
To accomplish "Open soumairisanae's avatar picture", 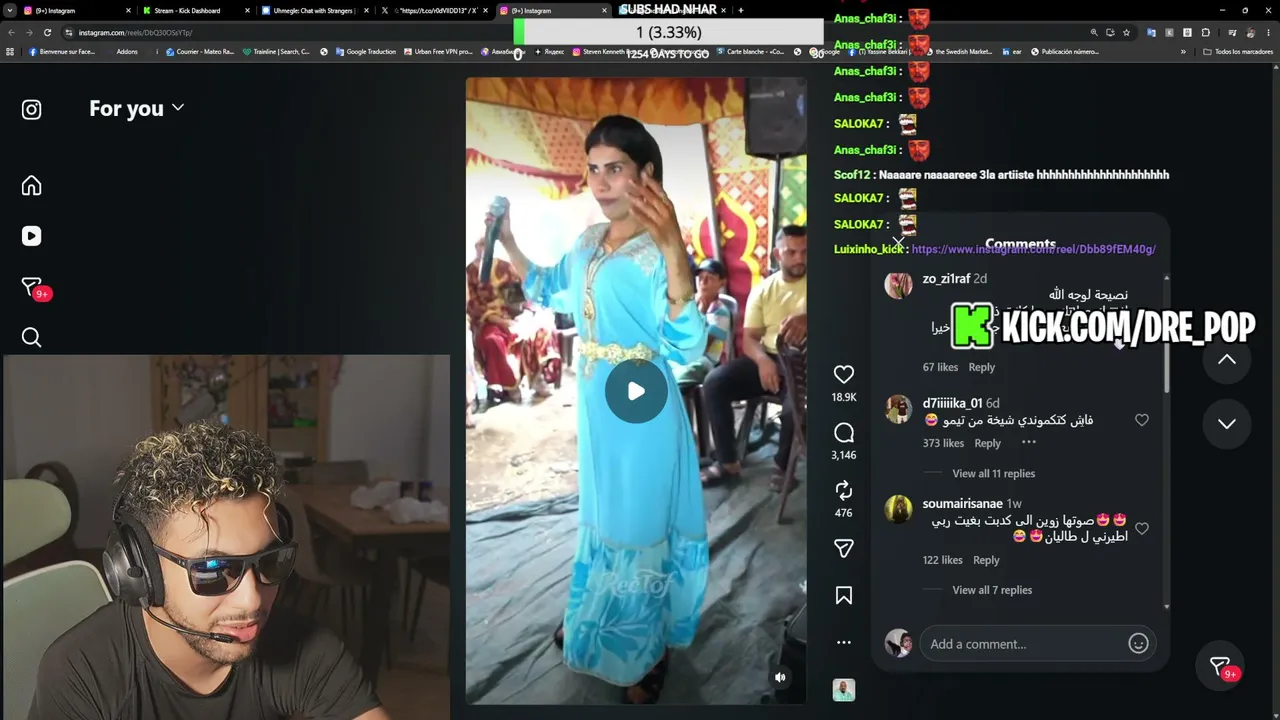I will (898, 510).
